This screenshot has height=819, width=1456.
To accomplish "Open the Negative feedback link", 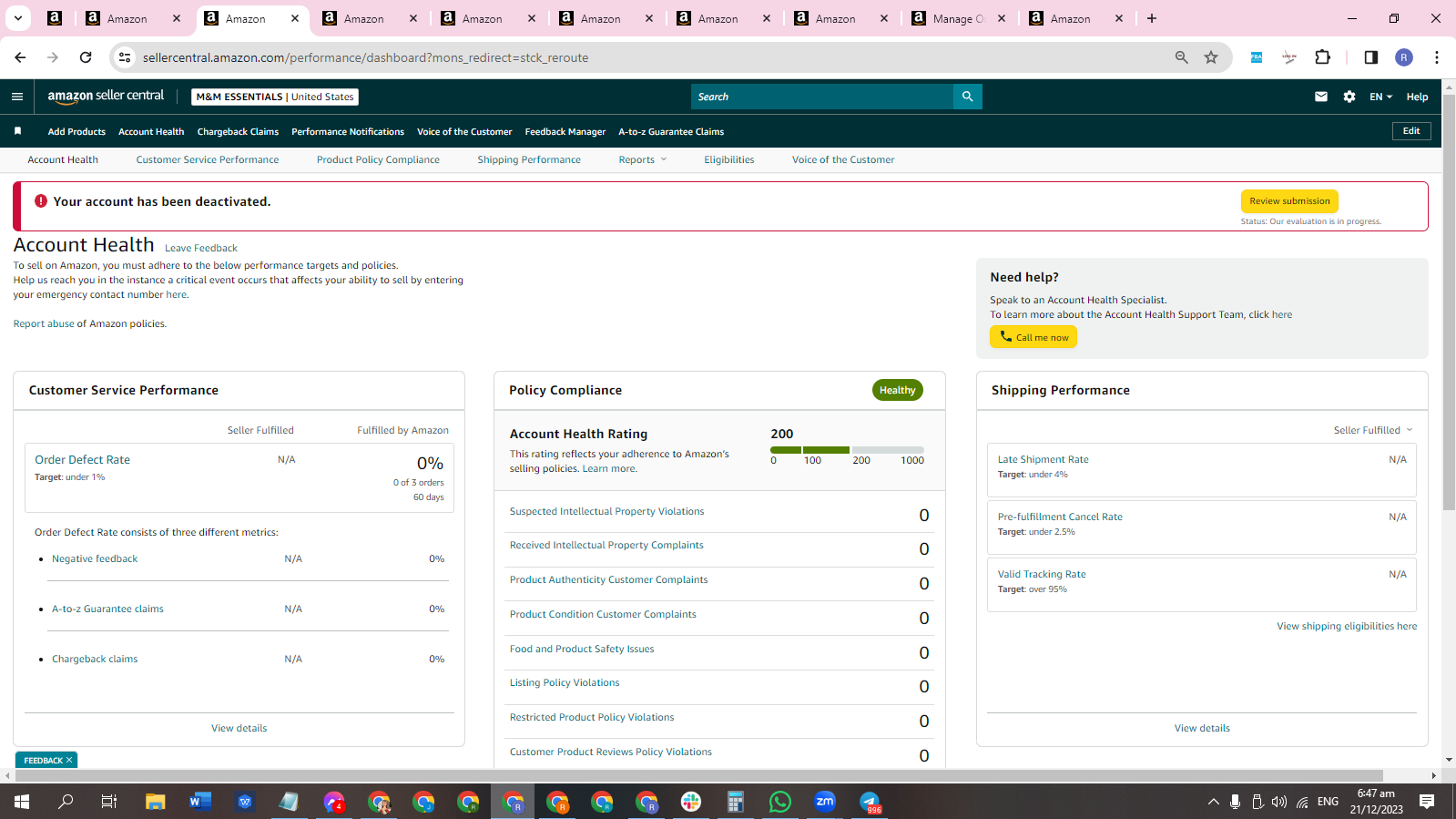I will click(95, 558).
